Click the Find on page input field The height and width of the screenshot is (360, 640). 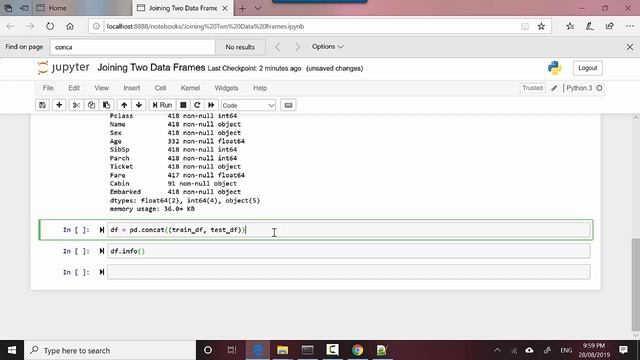click(133, 47)
